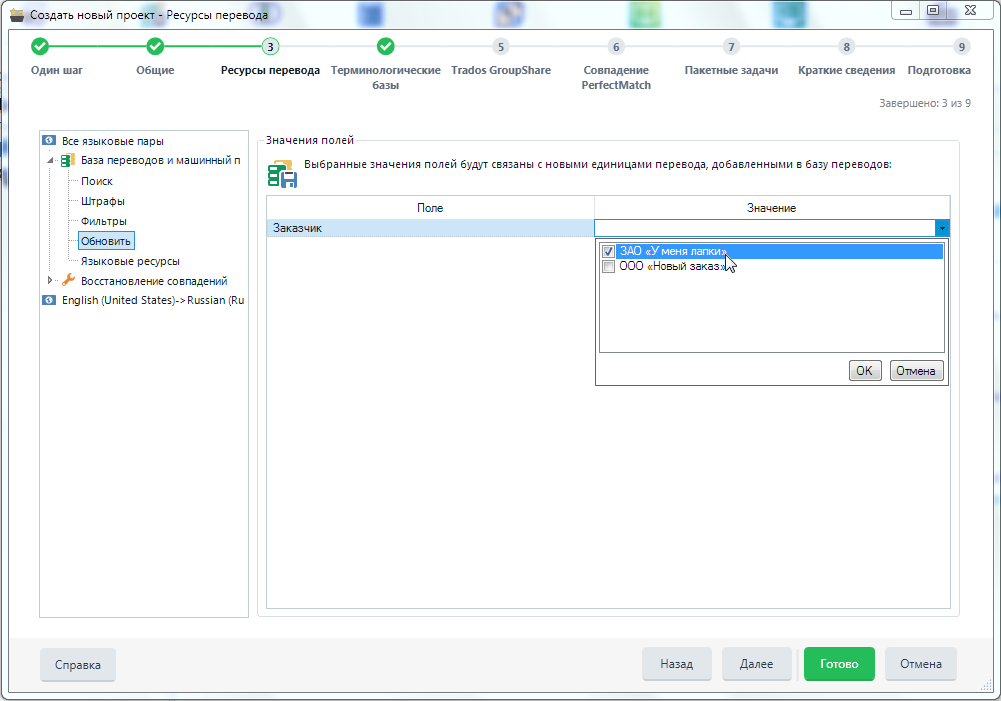
Task: Click the green checkmark for 'Один шаг' step
Action: point(40,46)
